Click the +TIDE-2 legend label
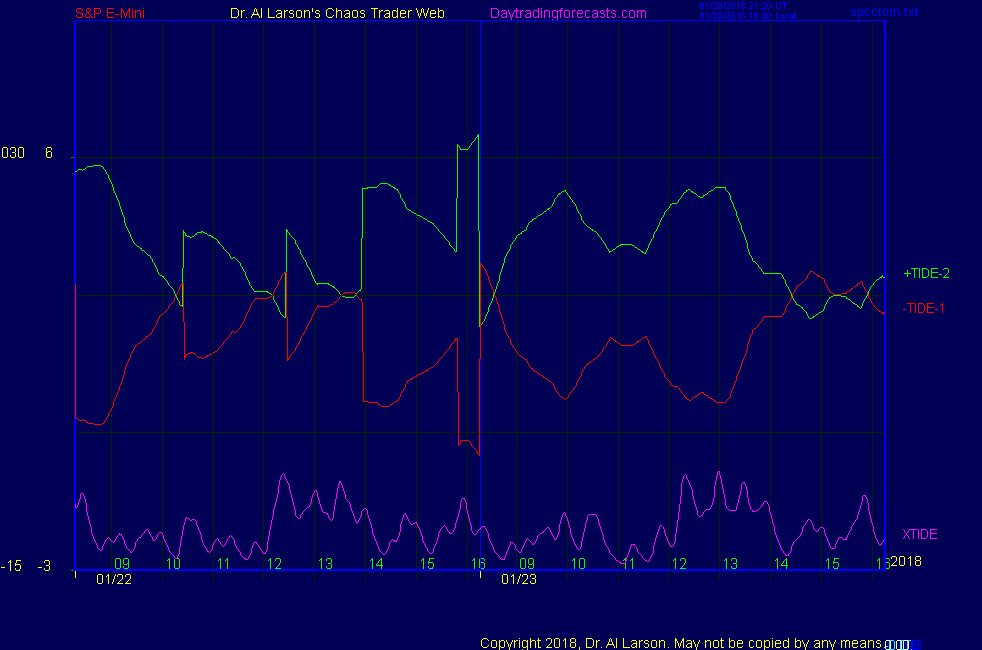The height and width of the screenshot is (650, 982). 926,273
